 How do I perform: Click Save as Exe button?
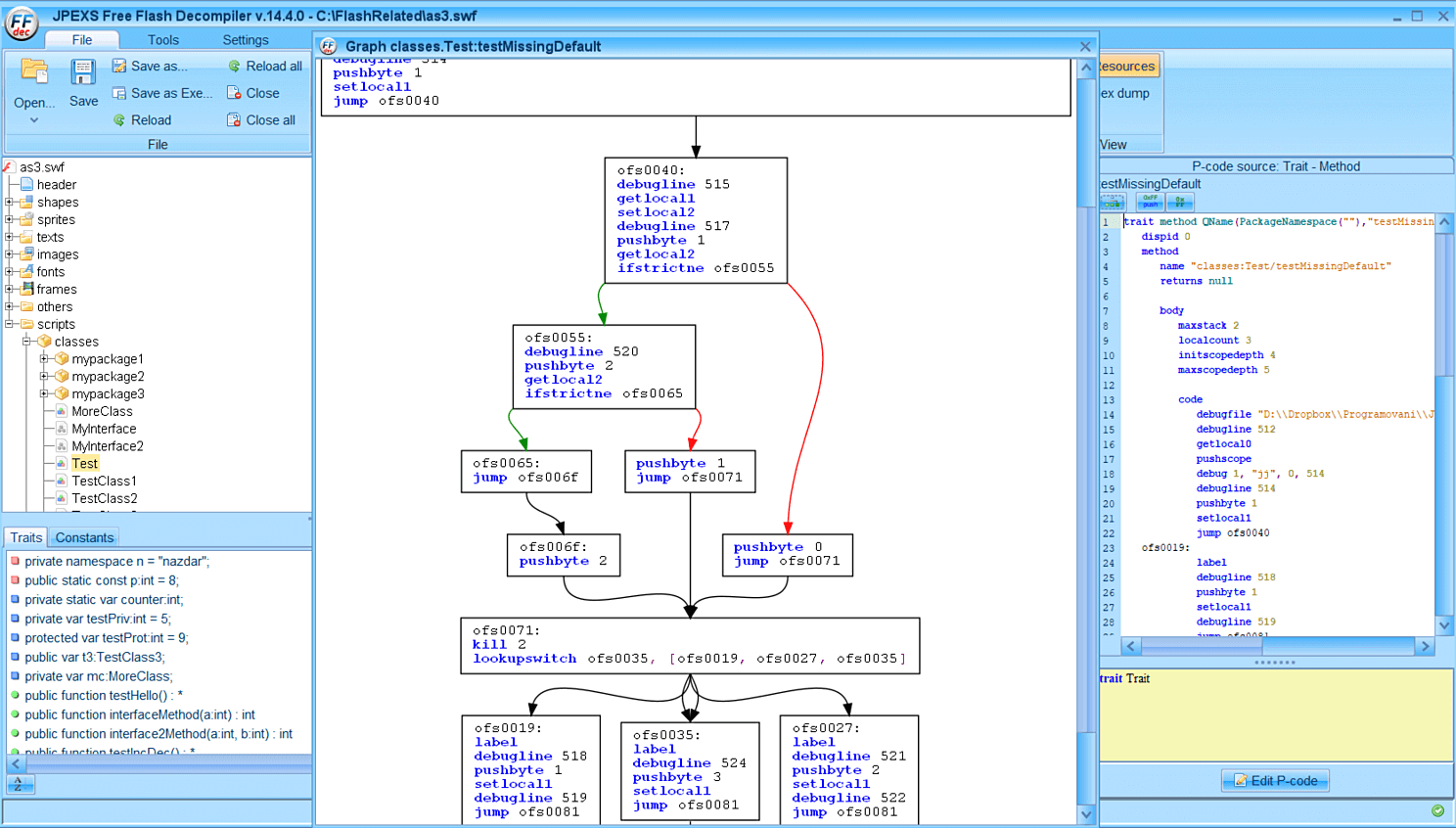(161, 93)
